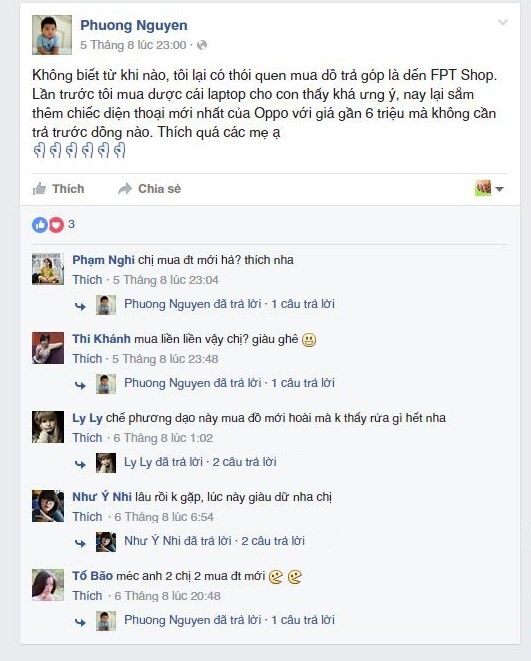Open the red heart reaction icon
The width and height of the screenshot is (531, 661).
click(56, 225)
